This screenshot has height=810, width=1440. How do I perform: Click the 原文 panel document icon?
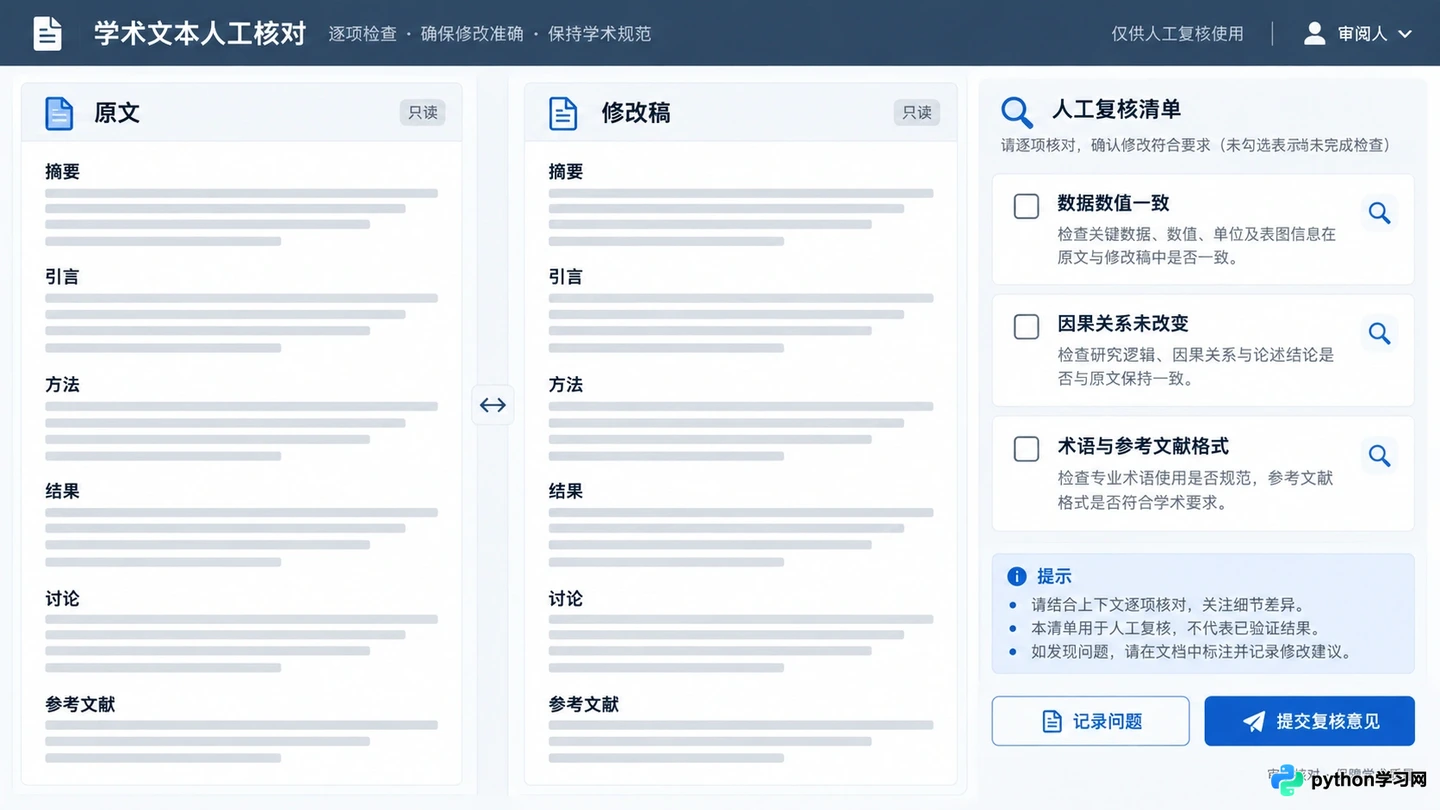point(60,113)
